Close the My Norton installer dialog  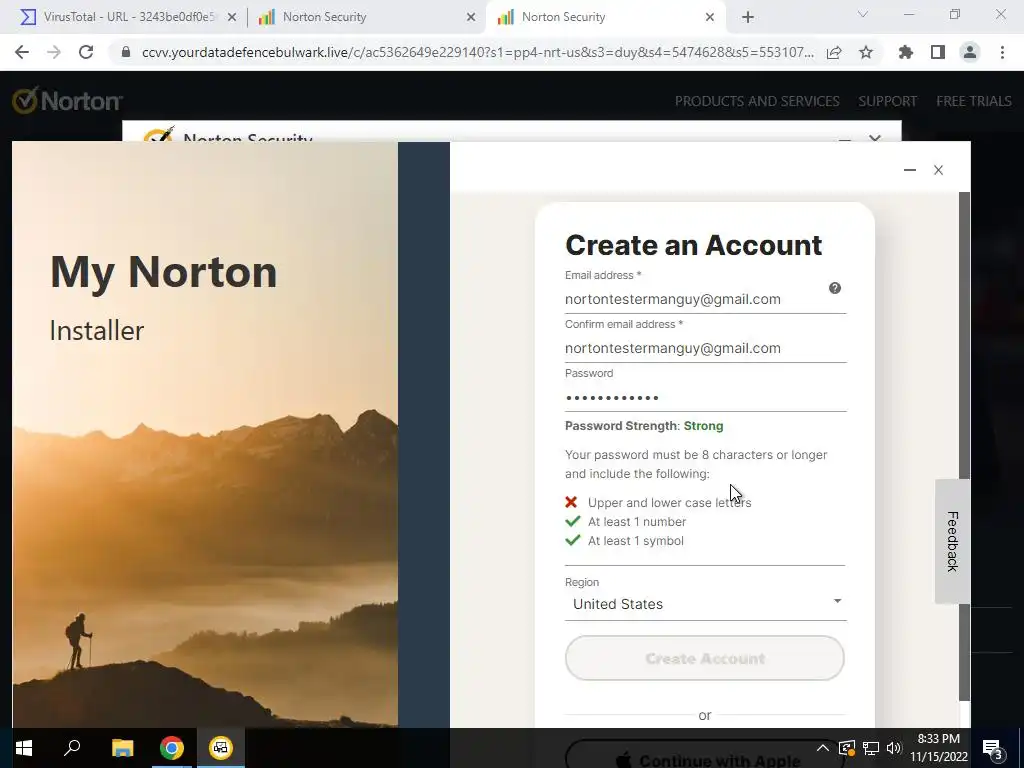click(x=938, y=170)
